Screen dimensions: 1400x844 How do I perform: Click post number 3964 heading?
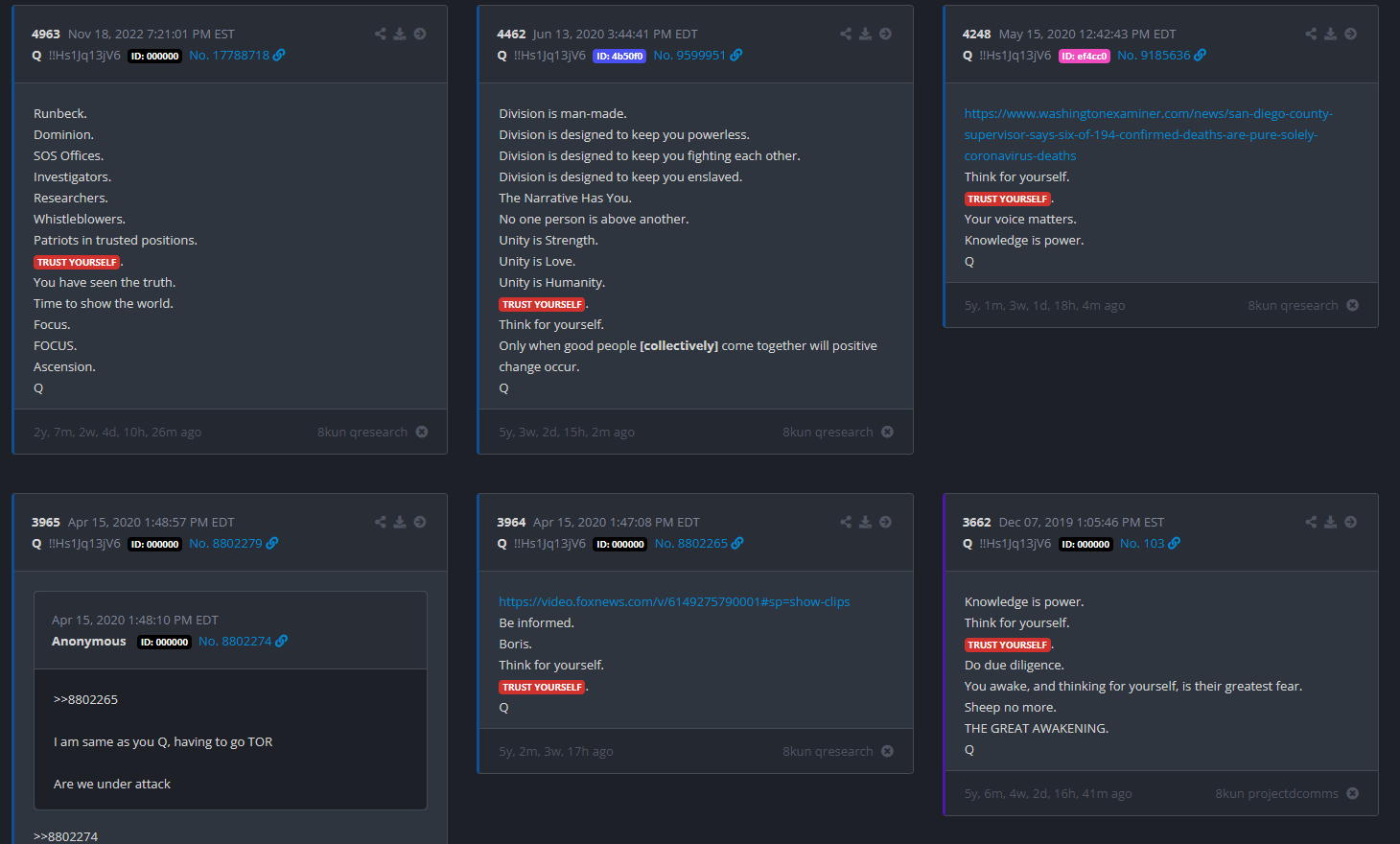[x=511, y=522]
